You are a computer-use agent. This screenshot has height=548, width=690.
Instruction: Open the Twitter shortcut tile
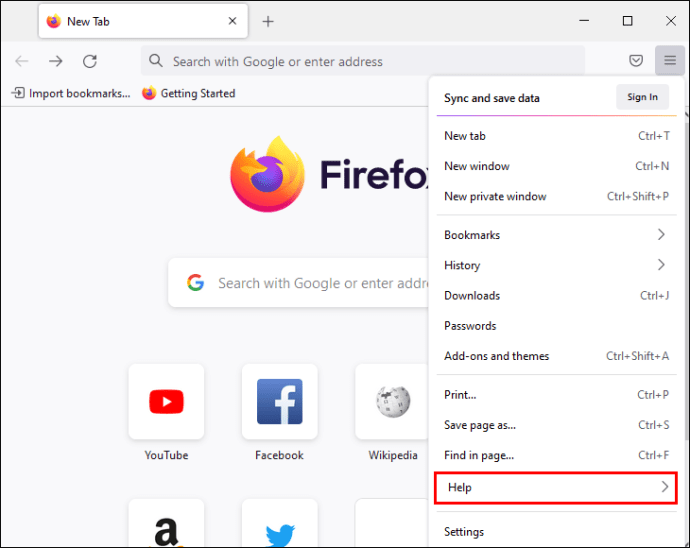[x=279, y=523]
